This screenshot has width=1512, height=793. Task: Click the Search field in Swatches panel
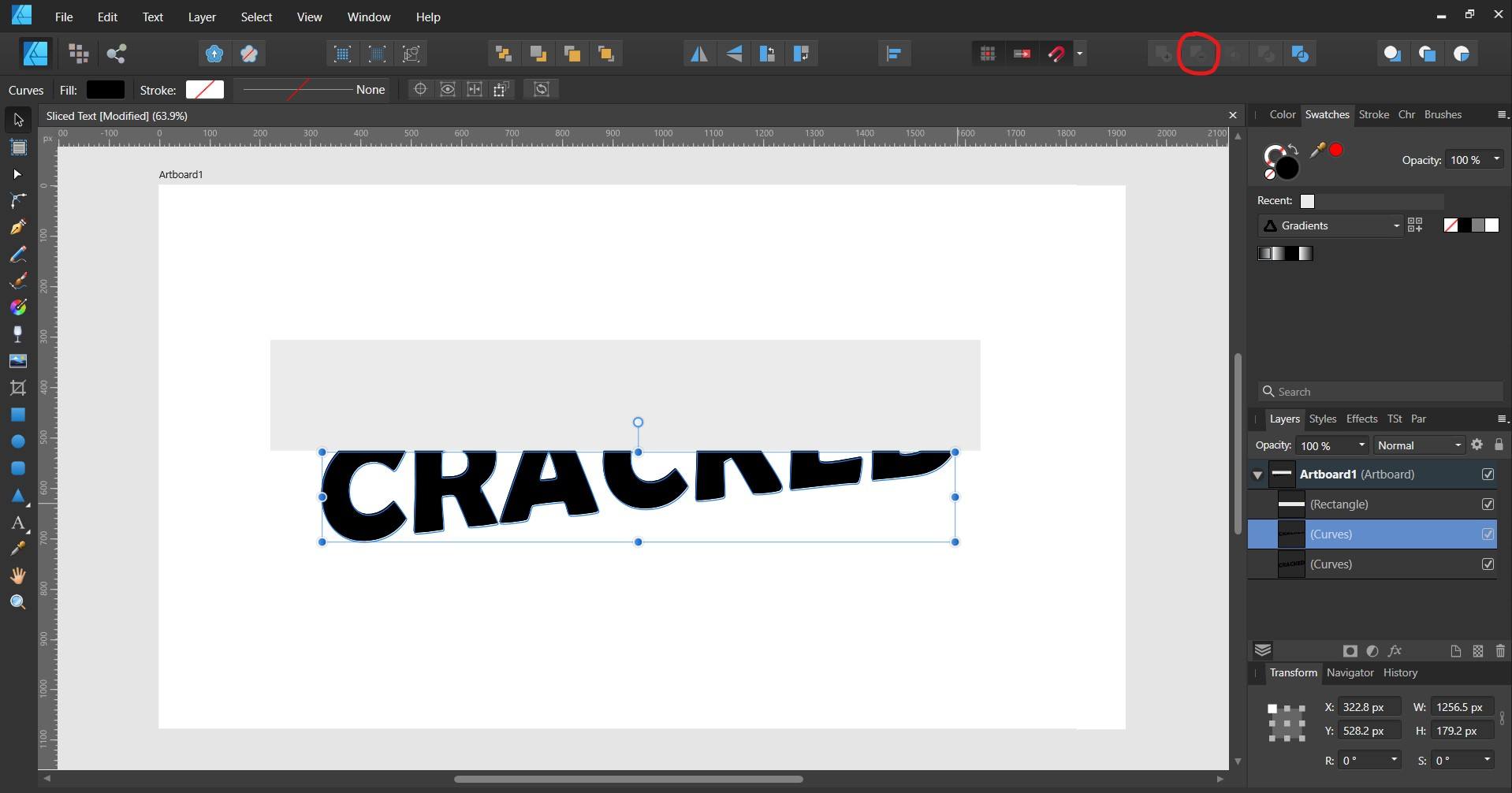pyautogui.click(x=1380, y=391)
